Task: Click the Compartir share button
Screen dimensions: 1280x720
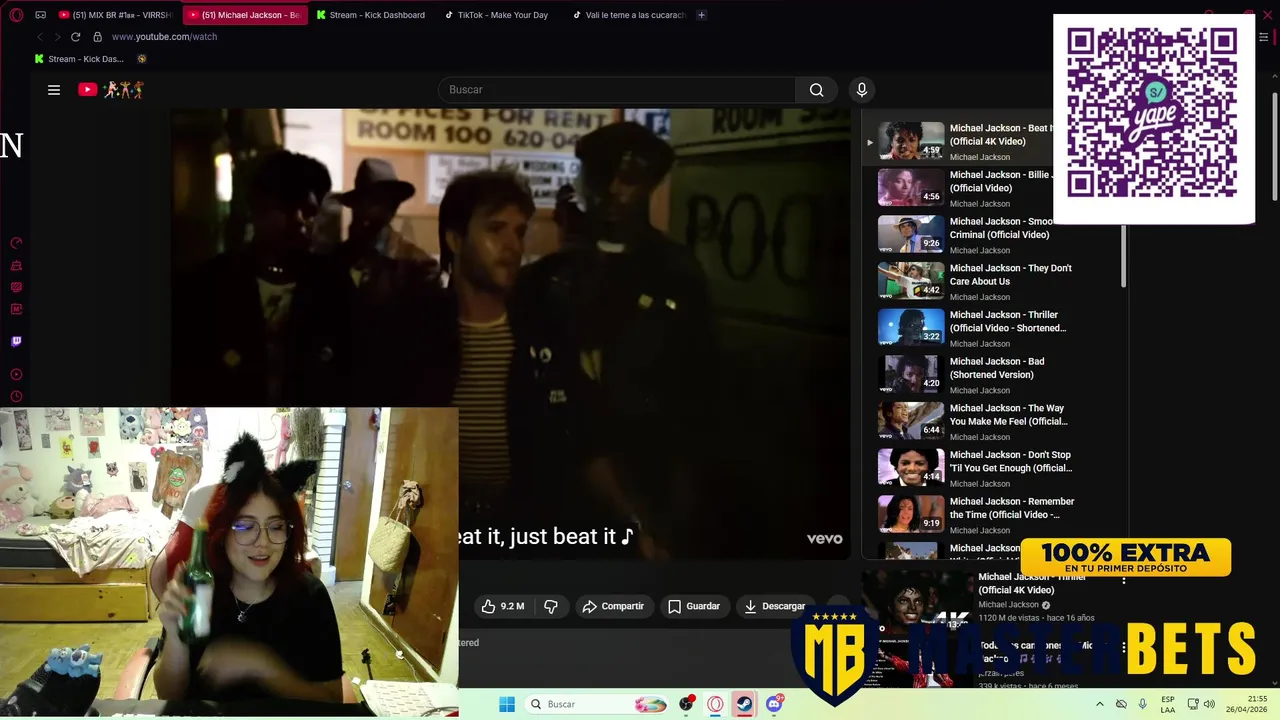Action: point(613,606)
